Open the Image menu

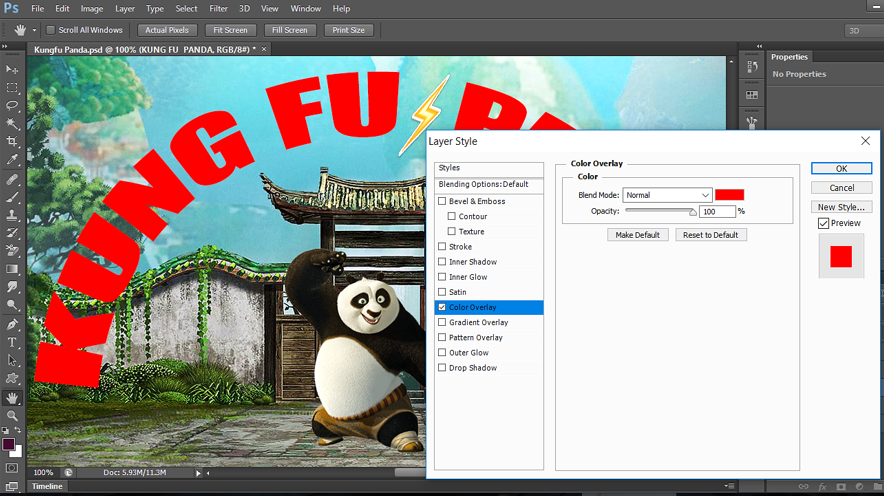pyautogui.click(x=91, y=8)
